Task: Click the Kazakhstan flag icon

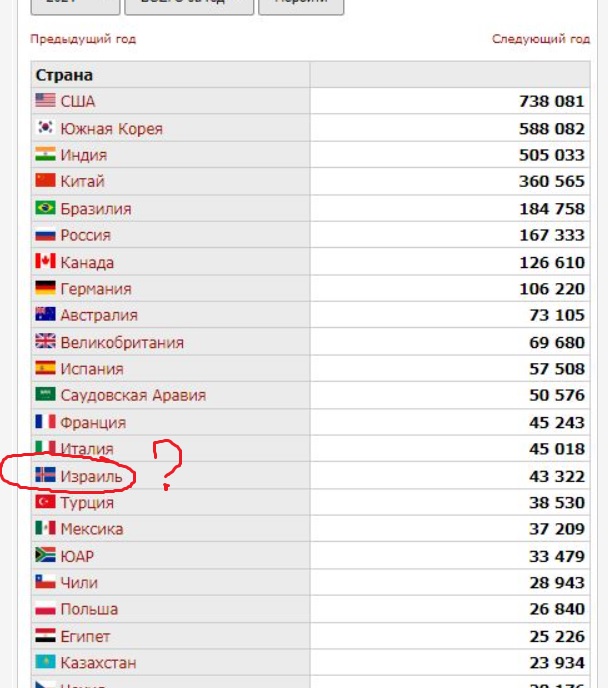Action: pyautogui.click(x=45, y=662)
